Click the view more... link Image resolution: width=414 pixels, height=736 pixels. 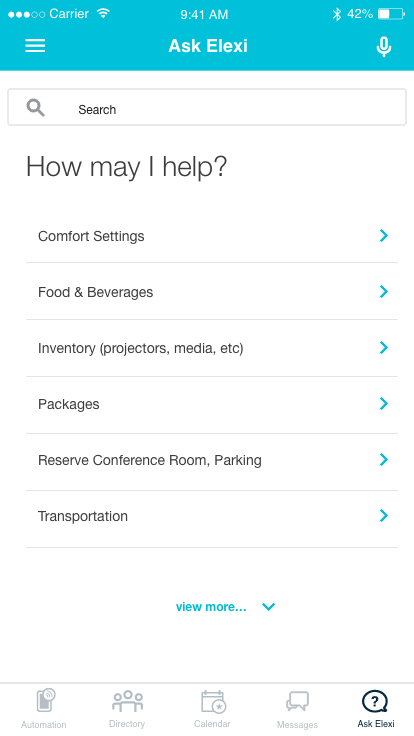pyautogui.click(x=211, y=606)
